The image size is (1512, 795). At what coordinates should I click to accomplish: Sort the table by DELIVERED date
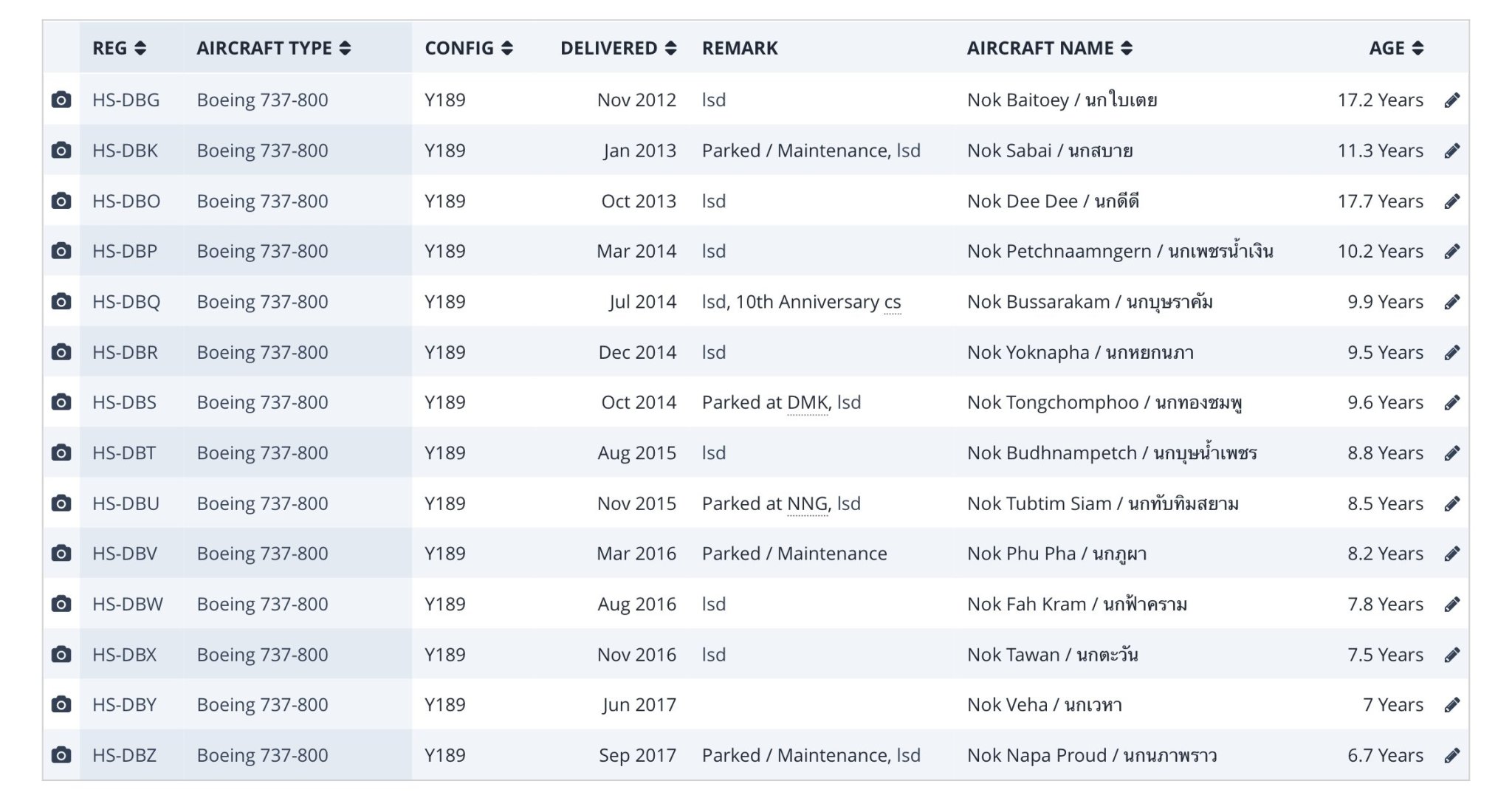point(618,48)
